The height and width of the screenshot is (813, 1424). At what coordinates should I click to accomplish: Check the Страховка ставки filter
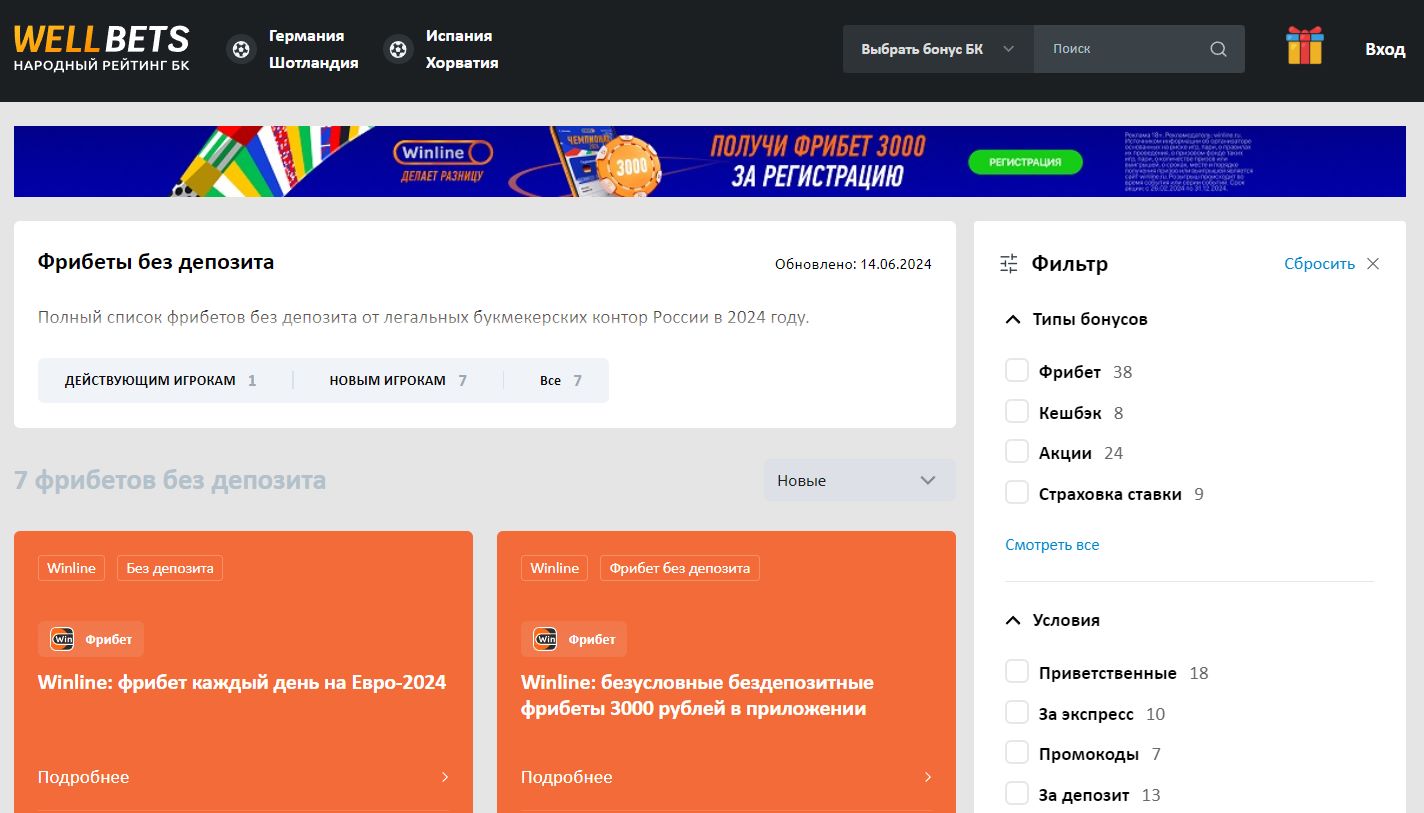(x=1017, y=493)
